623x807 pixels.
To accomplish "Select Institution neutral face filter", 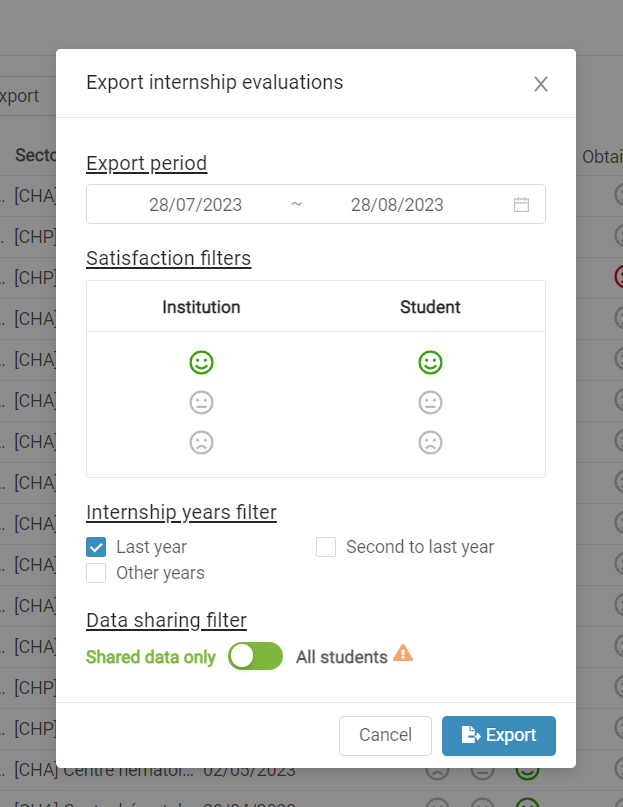I will click(201, 402).
